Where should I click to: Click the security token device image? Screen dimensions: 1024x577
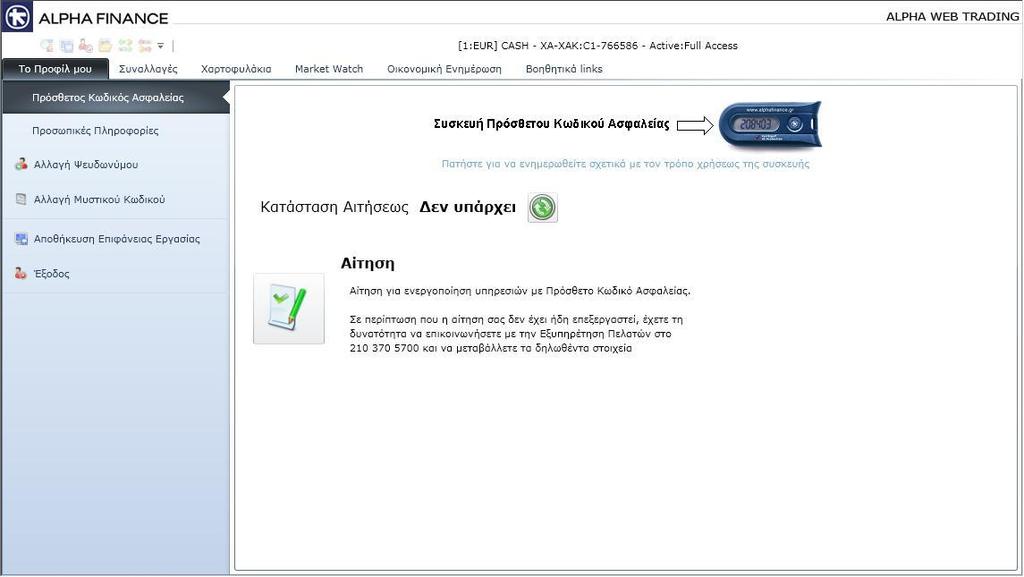769,124
